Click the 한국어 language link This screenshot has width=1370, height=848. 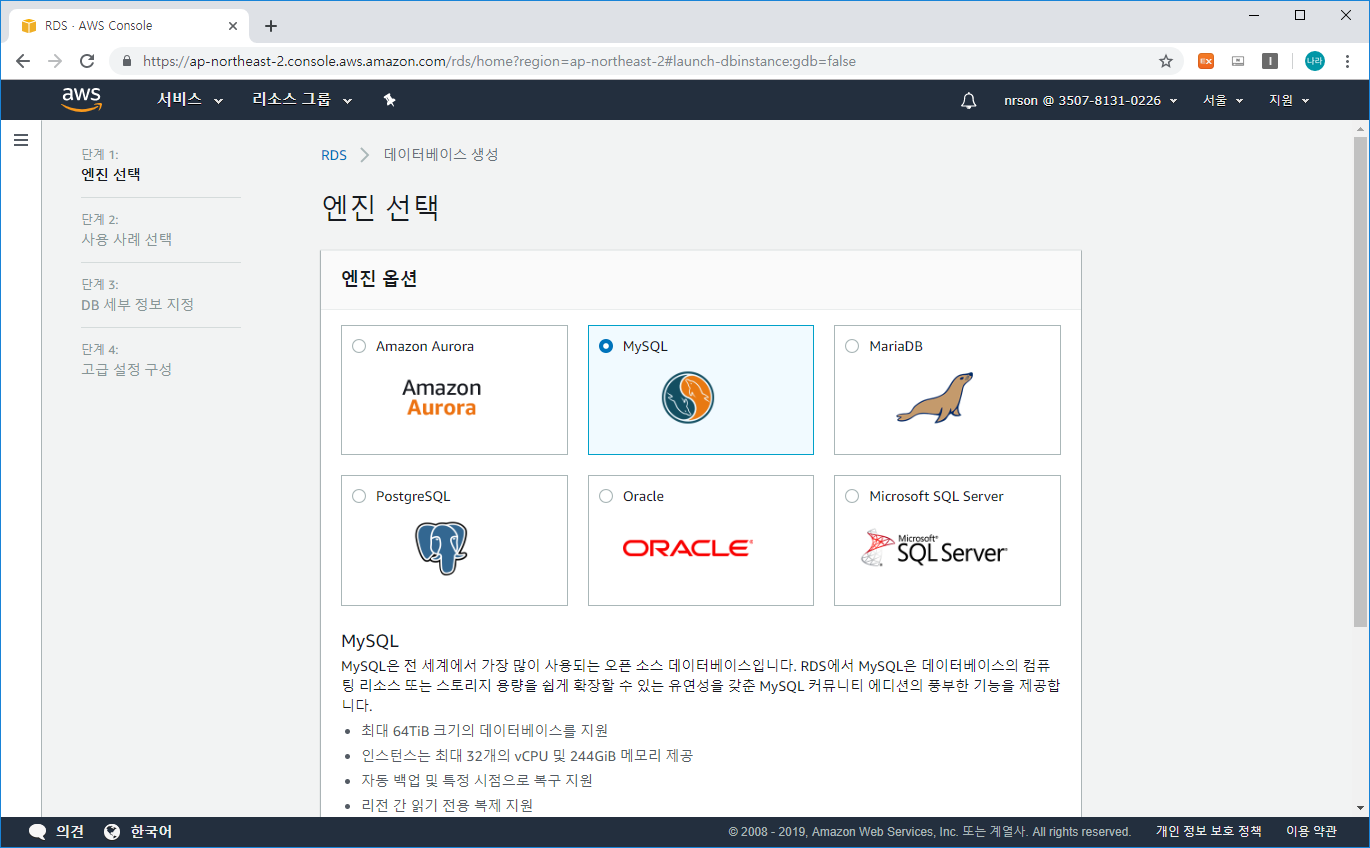tap(151, 831)
